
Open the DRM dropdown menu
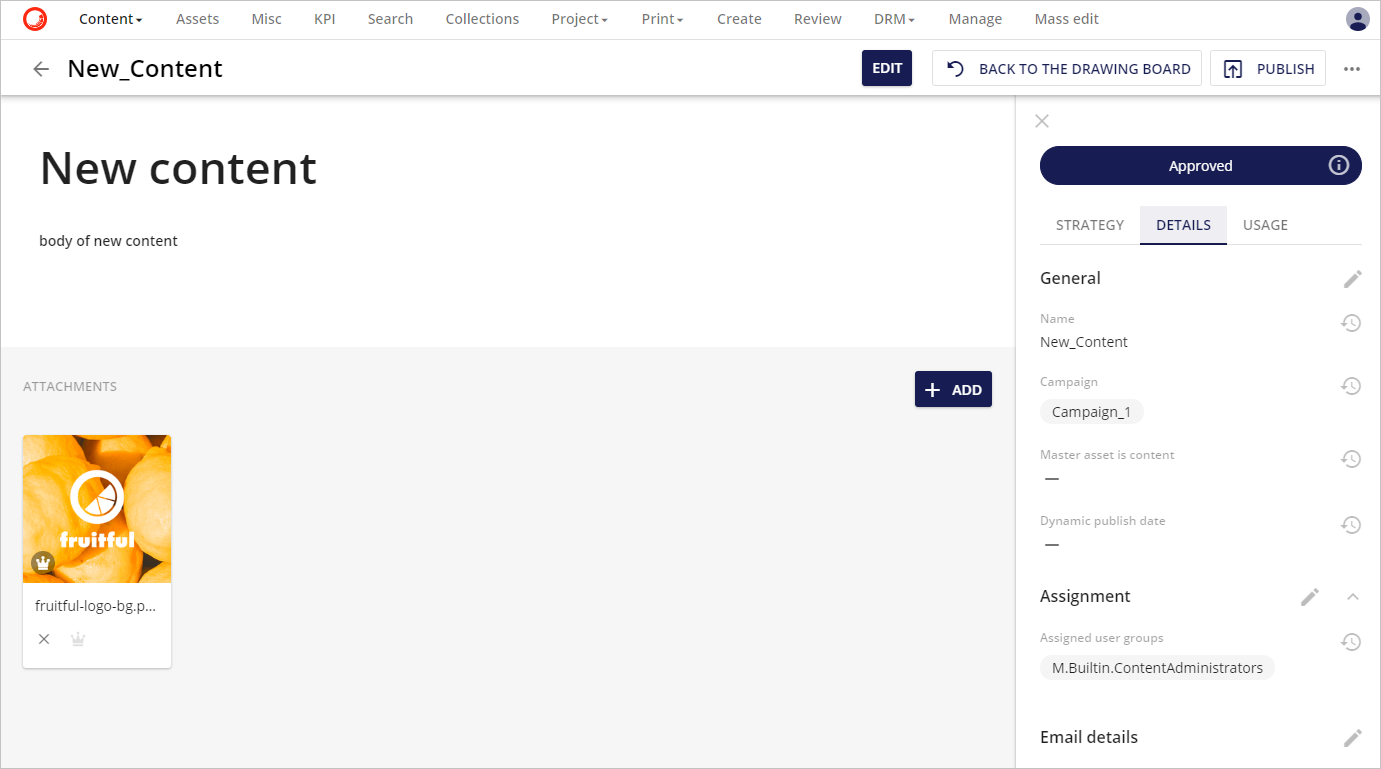(x=893, y=18)
